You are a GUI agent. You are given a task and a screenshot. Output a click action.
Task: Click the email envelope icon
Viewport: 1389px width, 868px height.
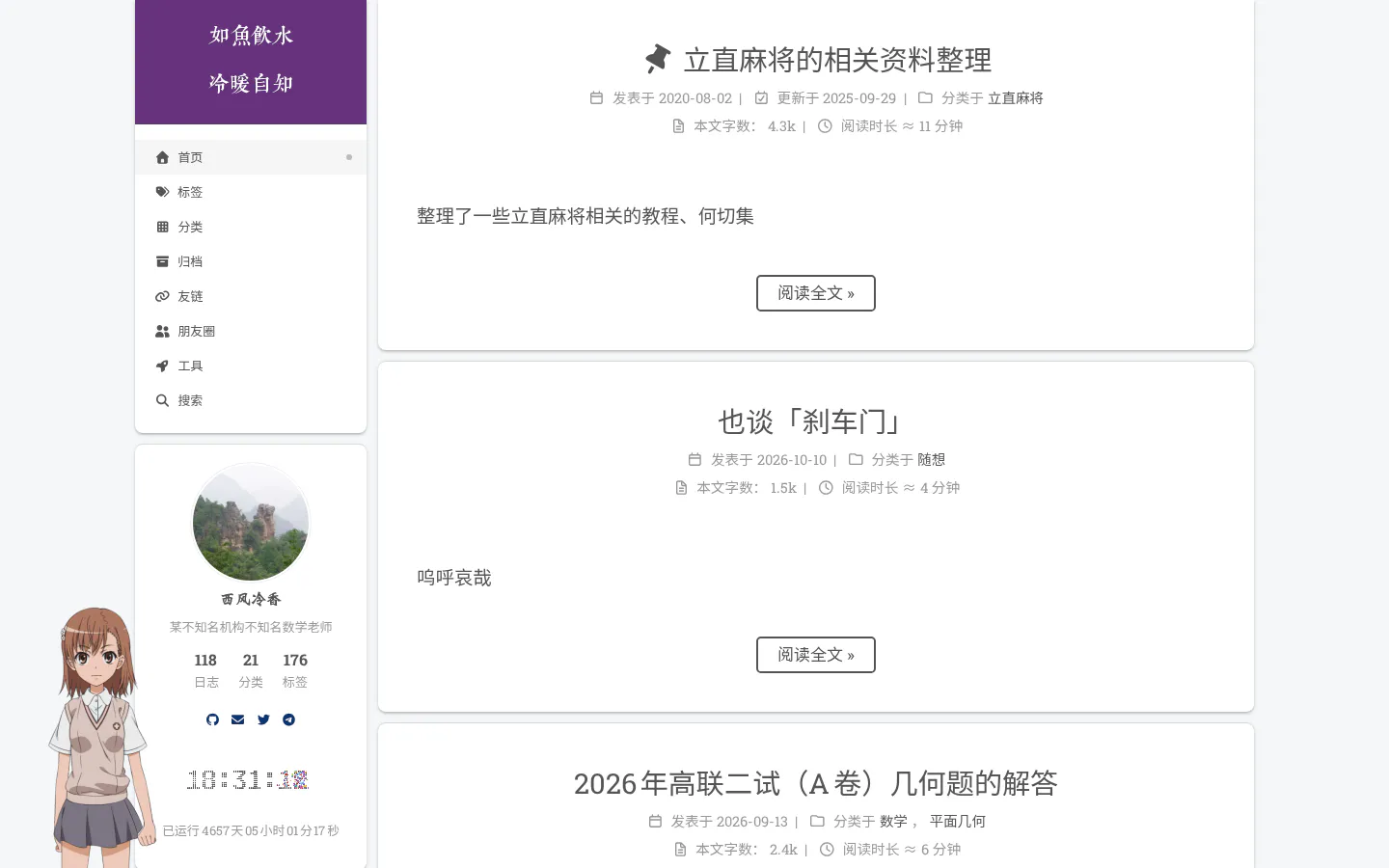click(238, 719)
